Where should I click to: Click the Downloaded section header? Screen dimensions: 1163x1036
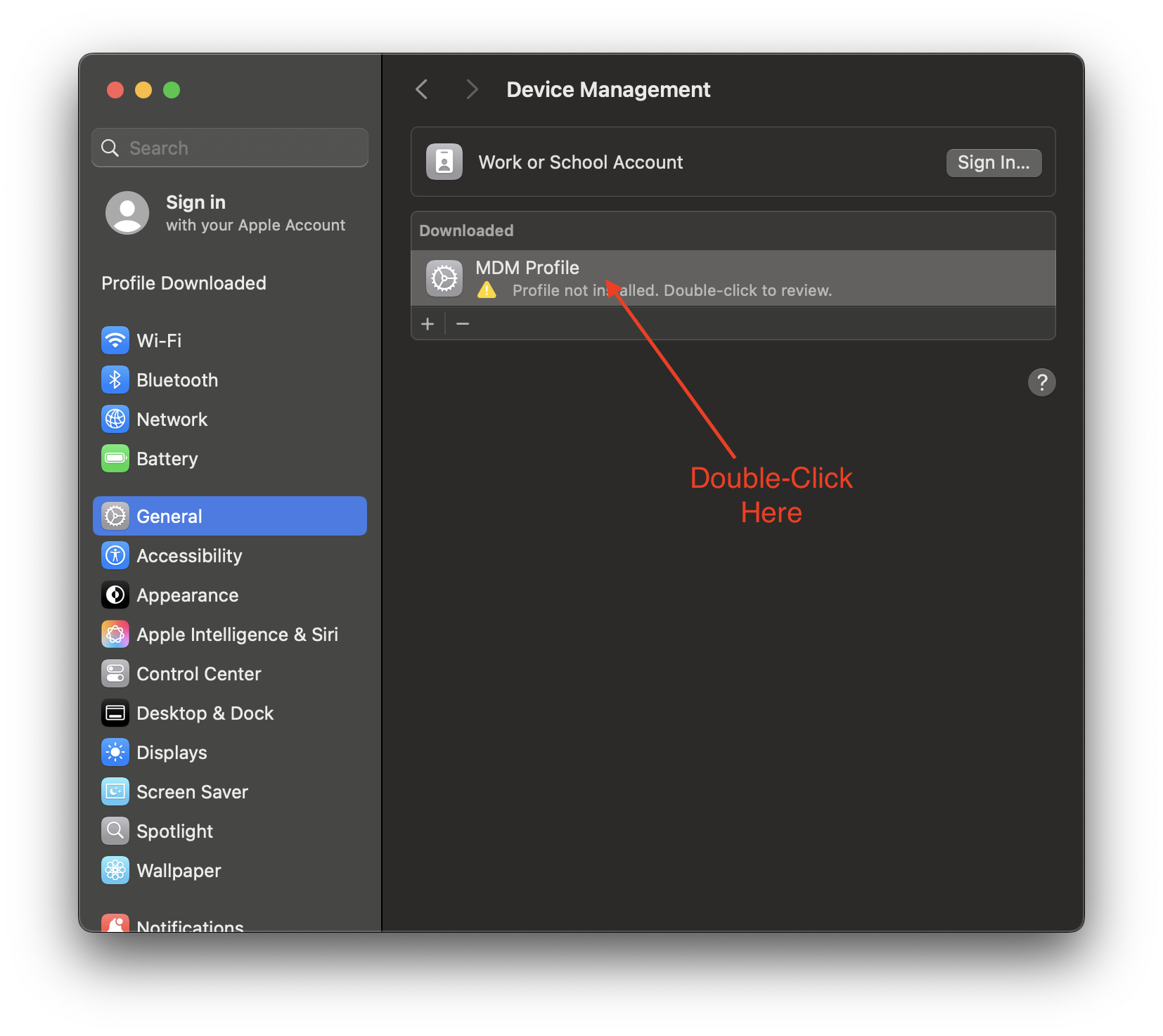click(466, 231)
